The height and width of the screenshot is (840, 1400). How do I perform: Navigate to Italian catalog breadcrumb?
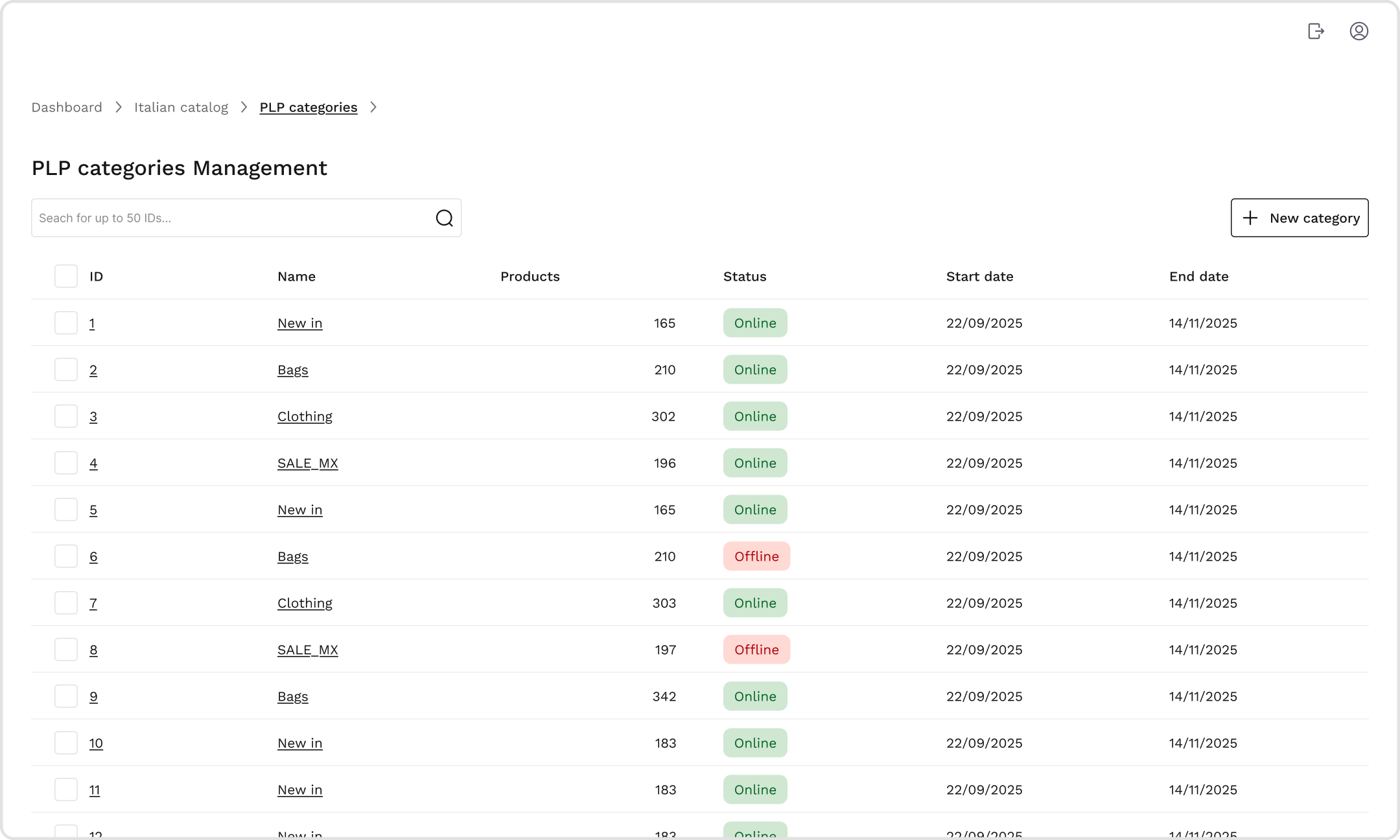tap(181, 107)
